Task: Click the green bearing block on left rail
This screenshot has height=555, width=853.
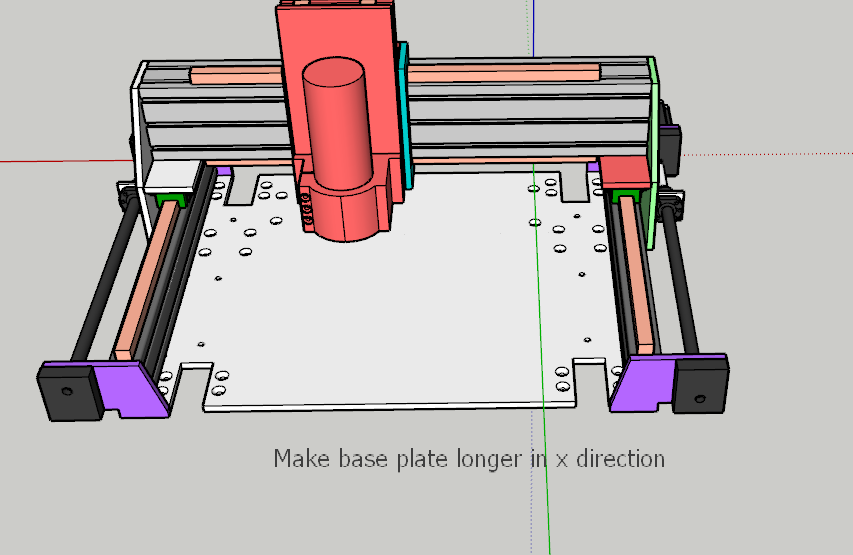Action: pyautogui.click(x=172, y=197)
